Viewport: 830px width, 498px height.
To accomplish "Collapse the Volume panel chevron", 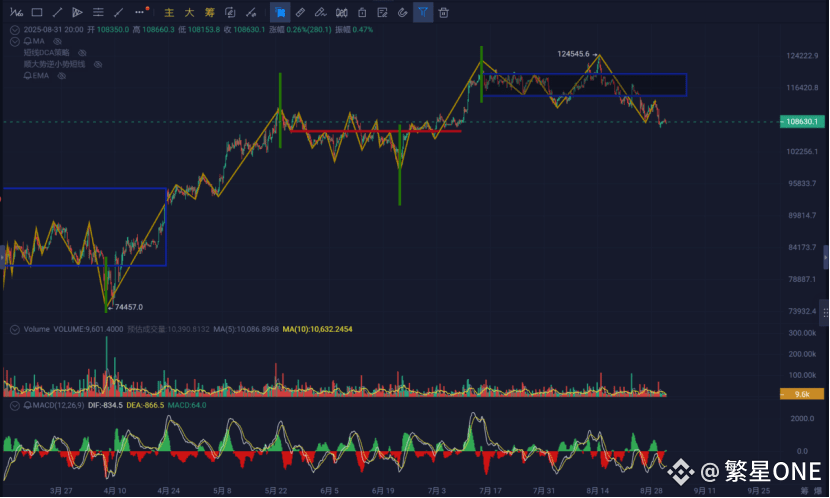I will (x=15, y=330).
